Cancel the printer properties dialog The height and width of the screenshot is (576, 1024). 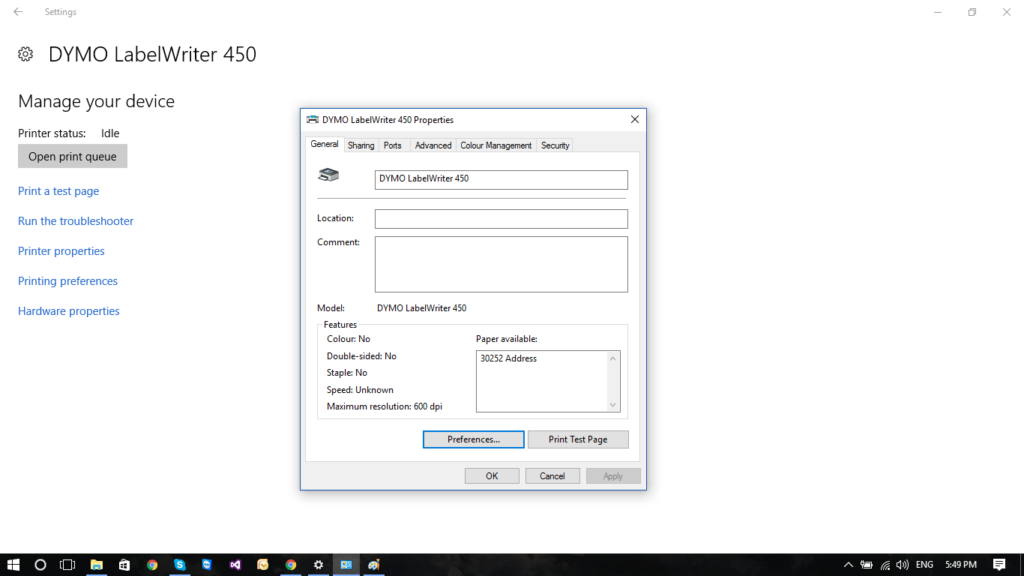[x=552, y=476]
